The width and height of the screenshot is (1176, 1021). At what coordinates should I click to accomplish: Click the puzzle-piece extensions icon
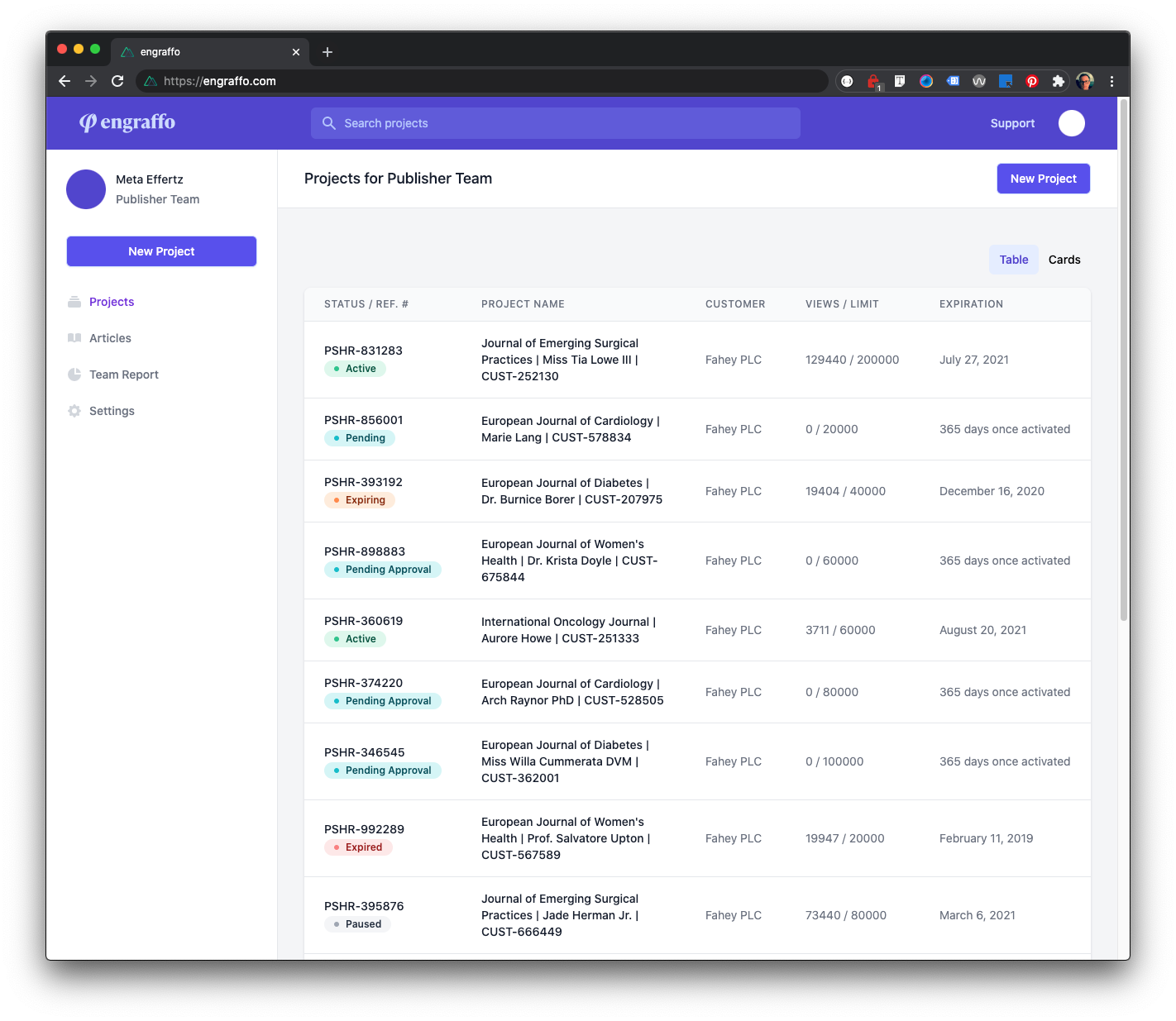(1059, 81)
